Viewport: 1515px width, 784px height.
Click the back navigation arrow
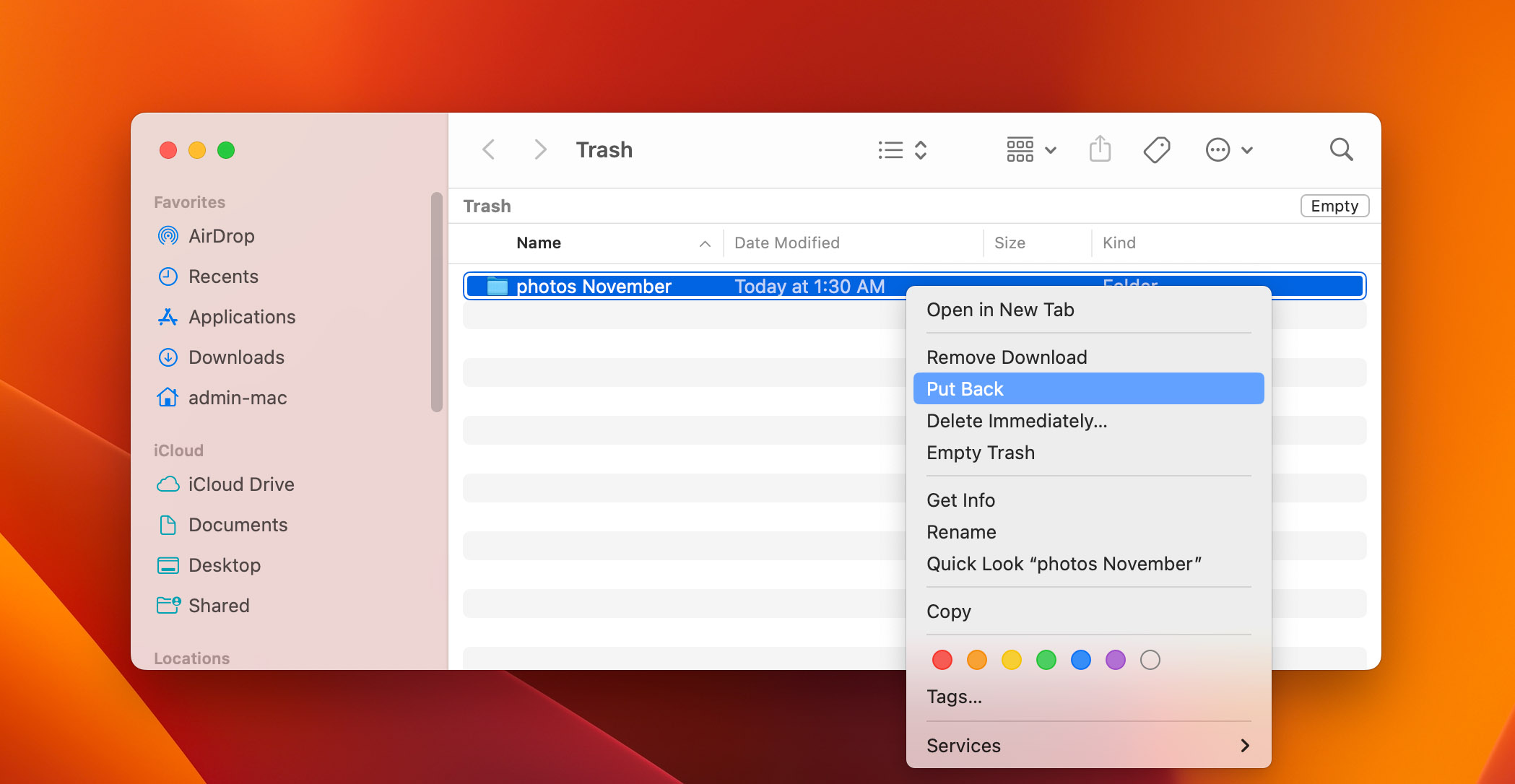pyautogui.click(x=489, y=149)
